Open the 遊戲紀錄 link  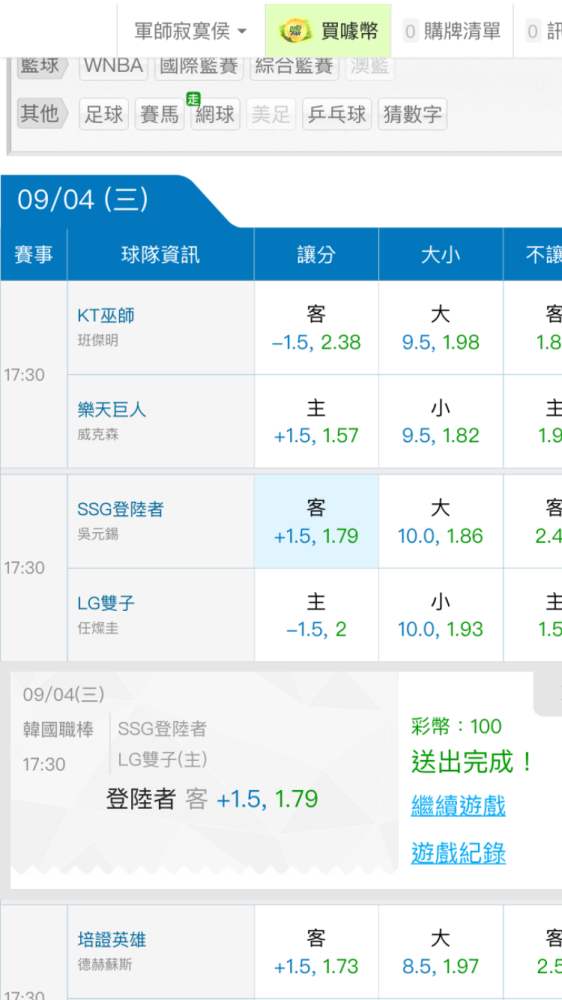458,851
